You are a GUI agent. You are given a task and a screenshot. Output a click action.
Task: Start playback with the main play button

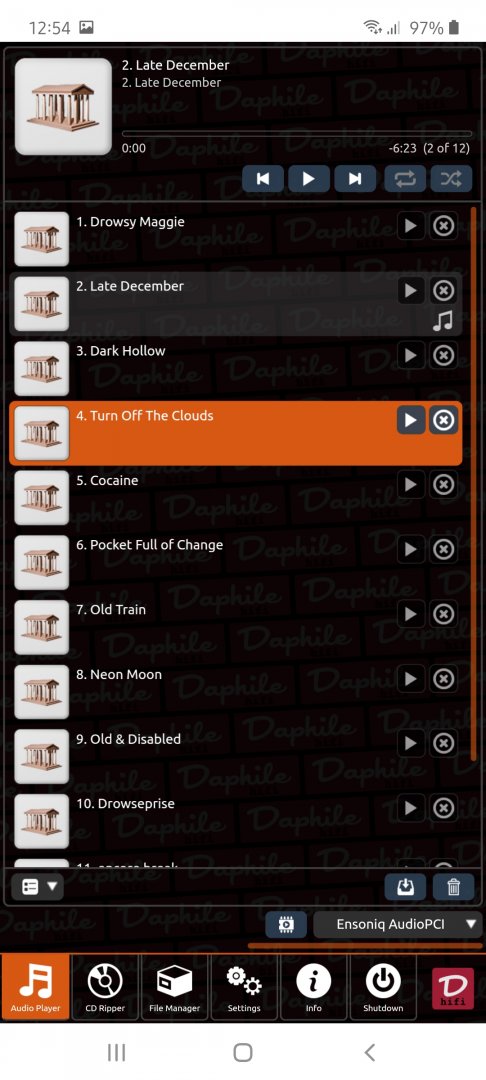308,179
